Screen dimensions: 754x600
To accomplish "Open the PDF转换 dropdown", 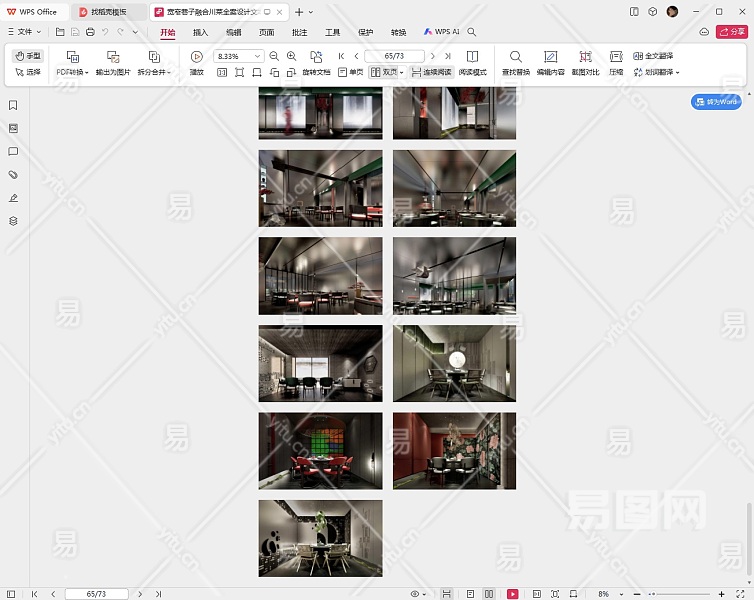I will [x=72, y=72].
